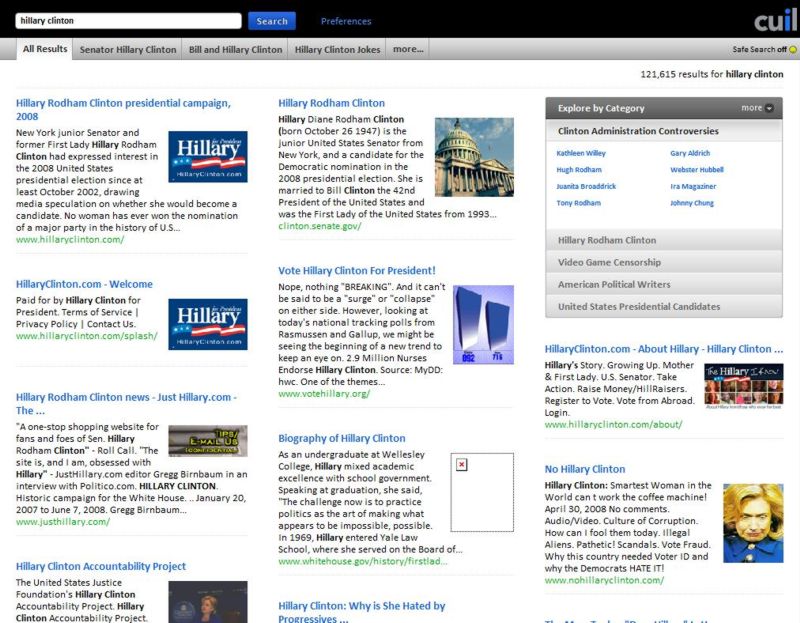Image resolution: width=800 pixels, height=623 pixels.
Task: Open Juanita Broaddrick category link
Action: [586, 186]
